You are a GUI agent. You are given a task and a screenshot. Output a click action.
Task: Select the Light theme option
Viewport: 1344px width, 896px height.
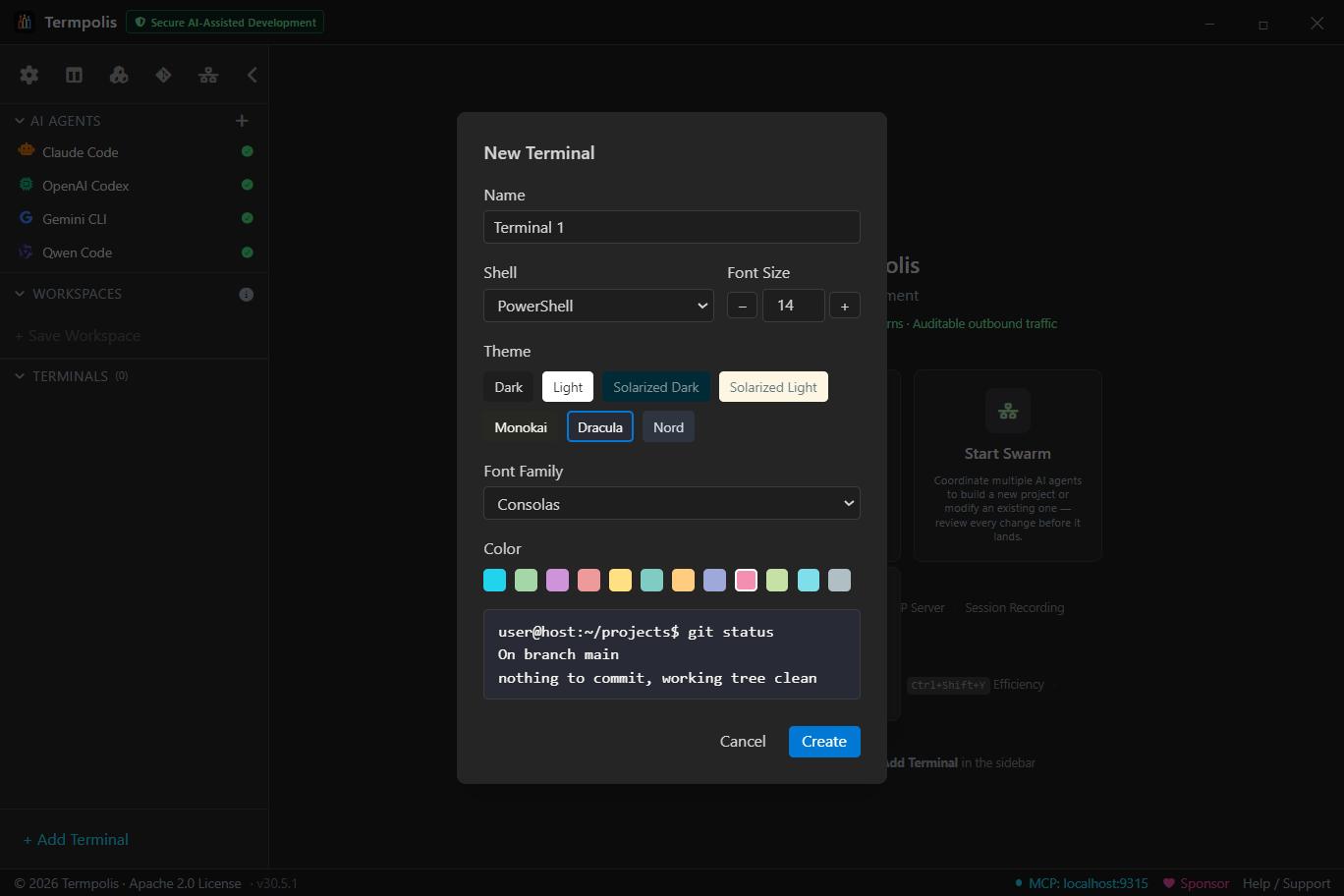[568, 387]
